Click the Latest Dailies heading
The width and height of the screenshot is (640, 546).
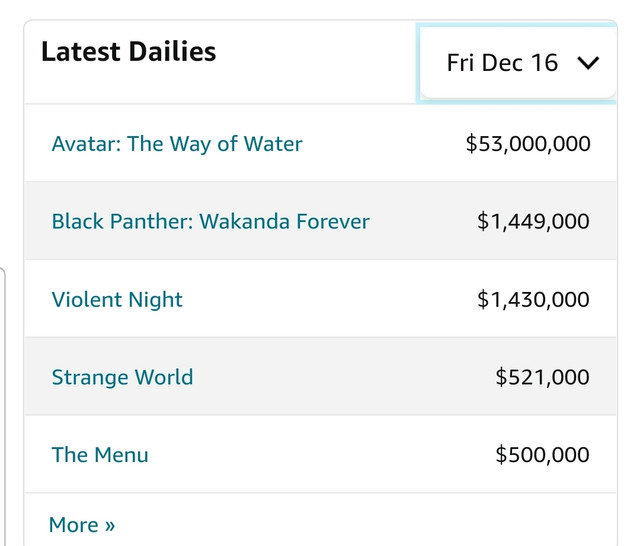128,52
